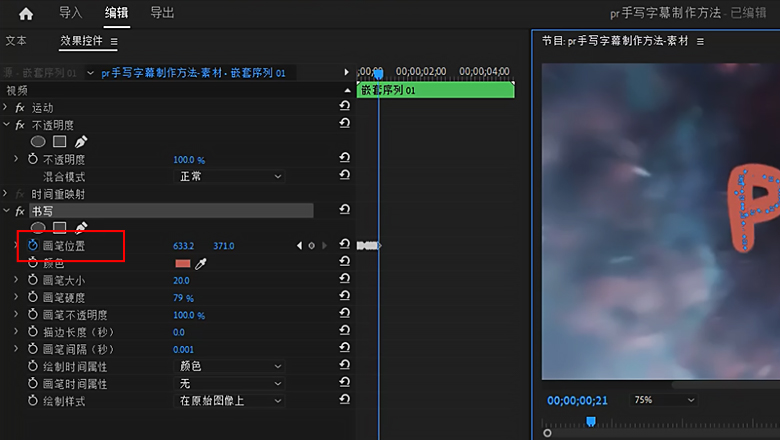Reset the 运动 effect
The height and width of the screenshot is (440, 780).
pyautogui.click(x=344, y=105)
